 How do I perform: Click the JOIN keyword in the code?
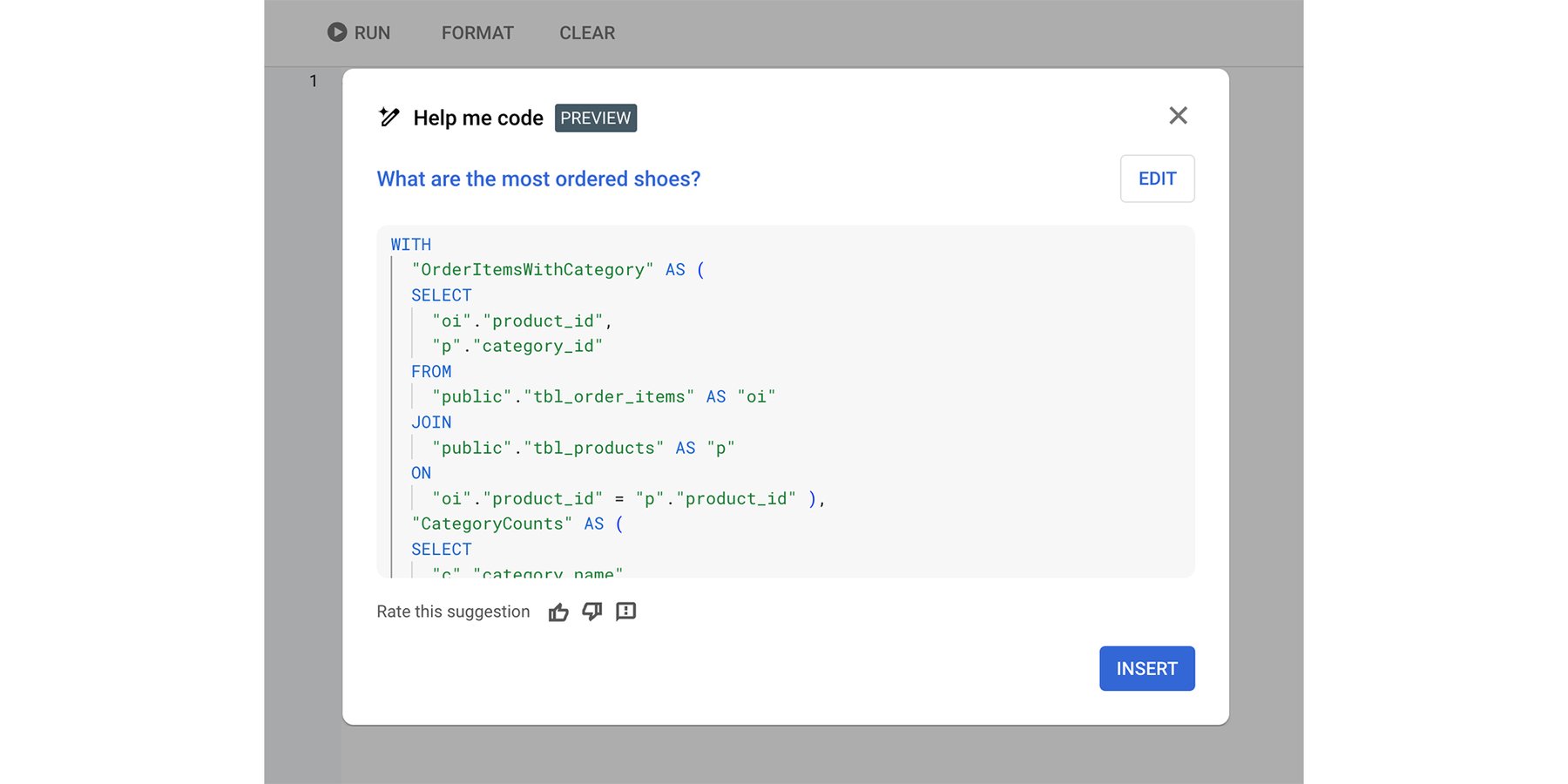431,422
